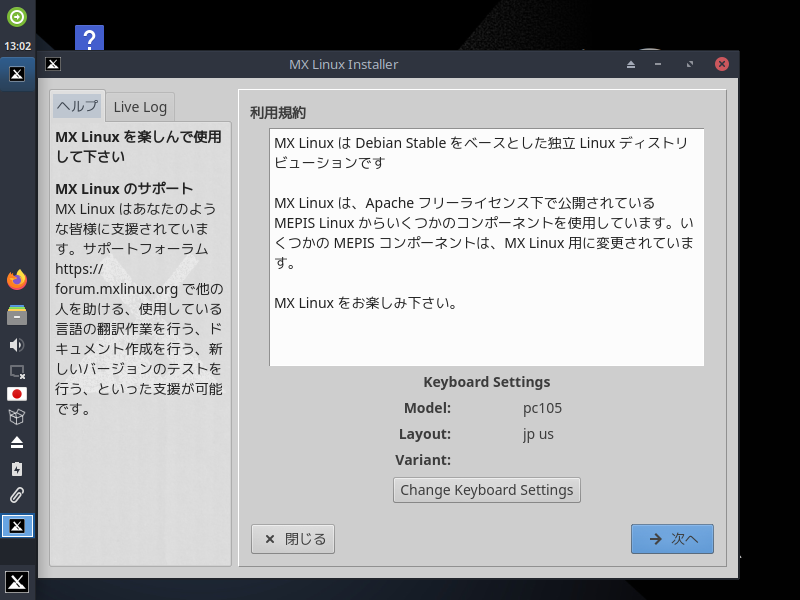Click the jp us layout value
800x600 pixels.
point(538,434)
